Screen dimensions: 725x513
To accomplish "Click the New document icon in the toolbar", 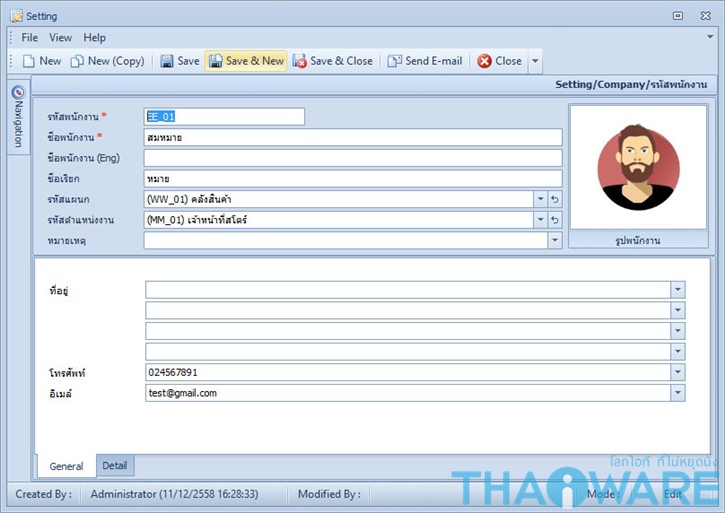I will pos(29,61).
